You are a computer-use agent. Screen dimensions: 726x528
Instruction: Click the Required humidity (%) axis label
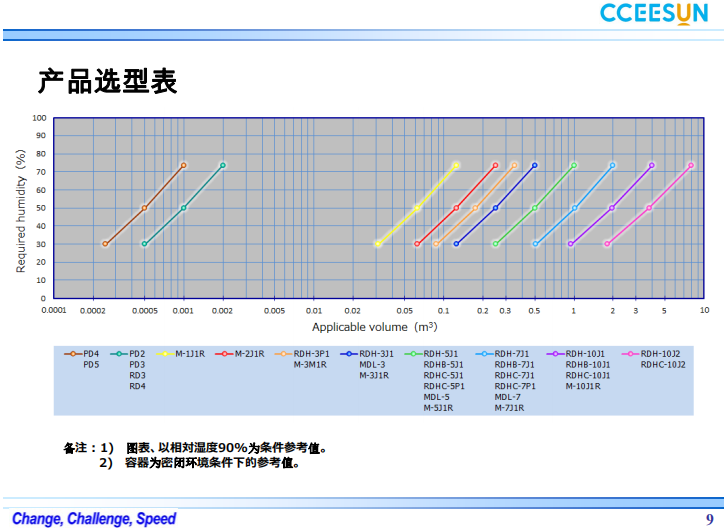(20, 211)
